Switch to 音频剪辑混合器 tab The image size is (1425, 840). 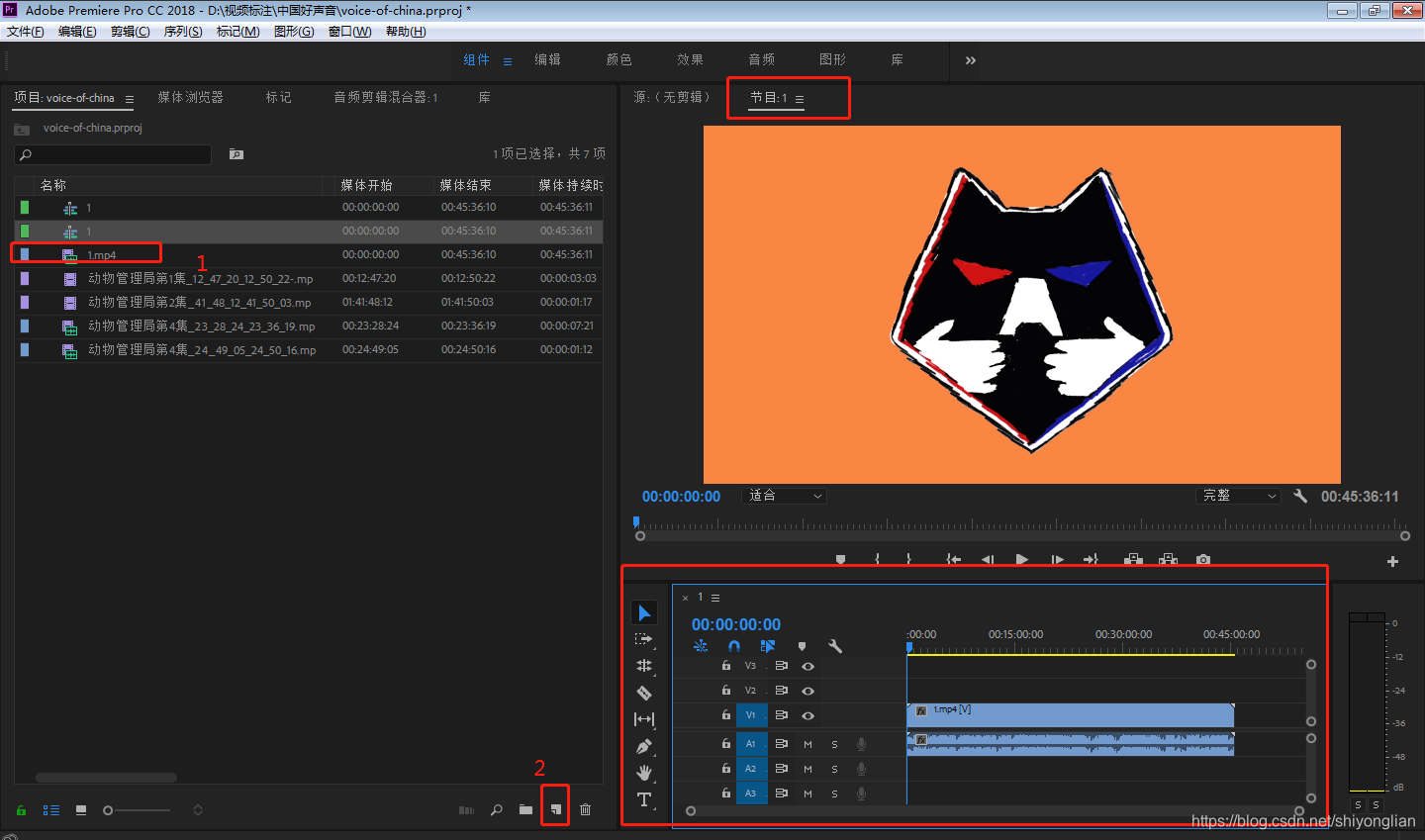pos(386,97)
